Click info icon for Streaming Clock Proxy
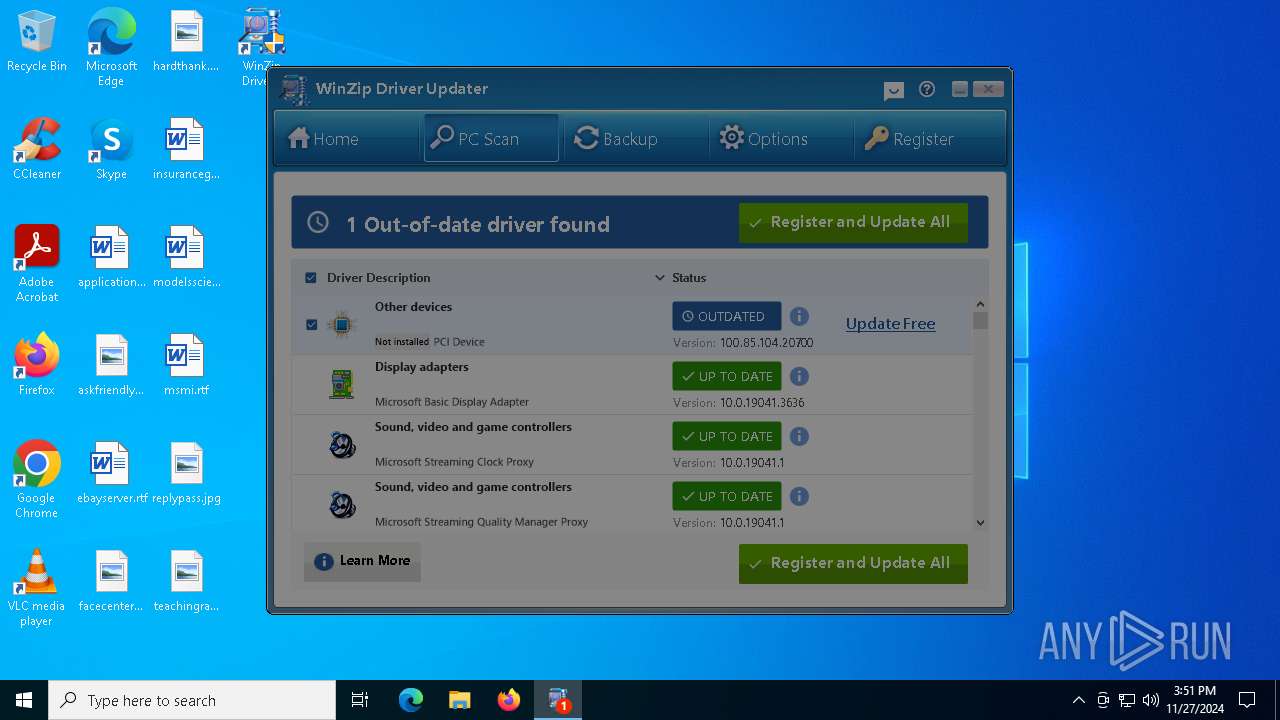 [x=799, y=436]
